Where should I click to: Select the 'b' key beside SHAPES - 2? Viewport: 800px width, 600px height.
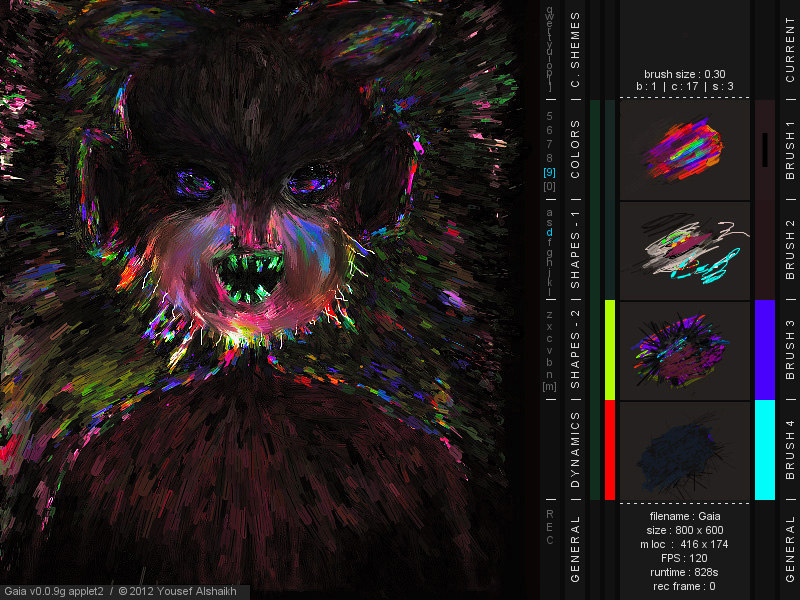[549, 362]
